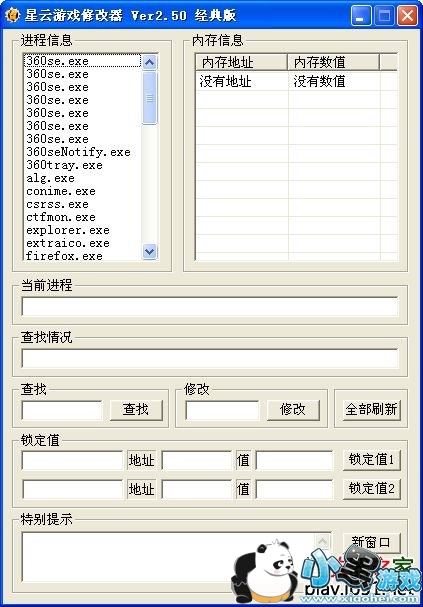Click the address field in 锁定值1 row
Image resolution: width=423 pixels, height=607 pixels.
pos(197,461)
